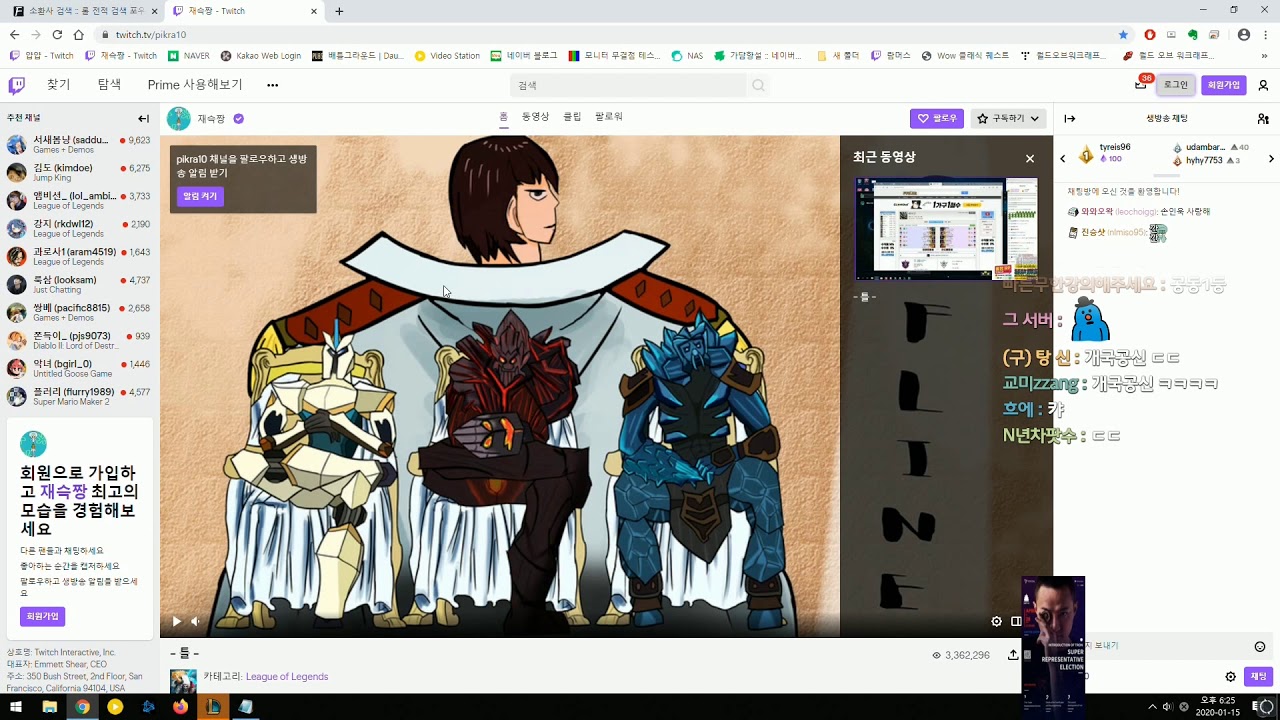
Task: Collapse the stream chat panel arrow
Action: 1069,118
